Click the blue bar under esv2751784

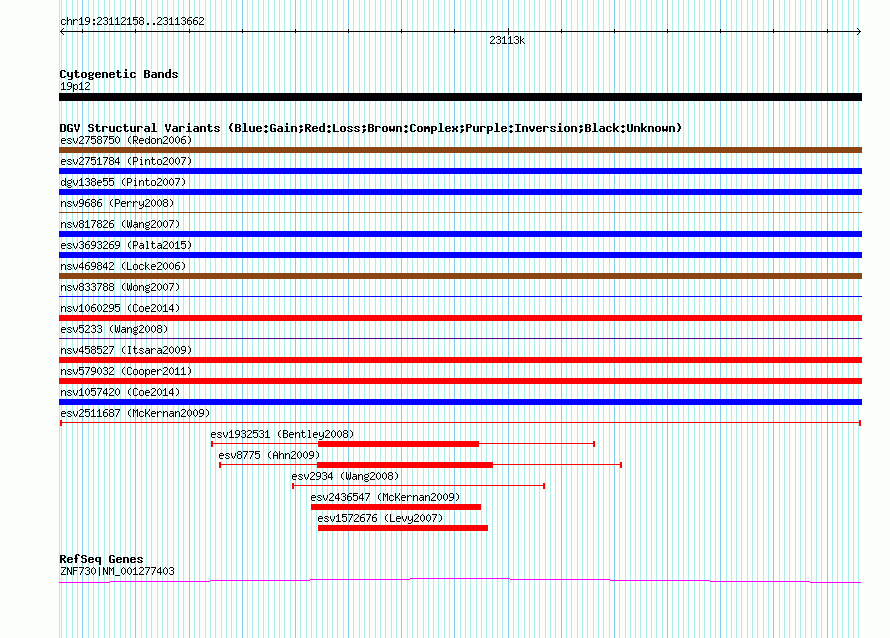point(460,171)
